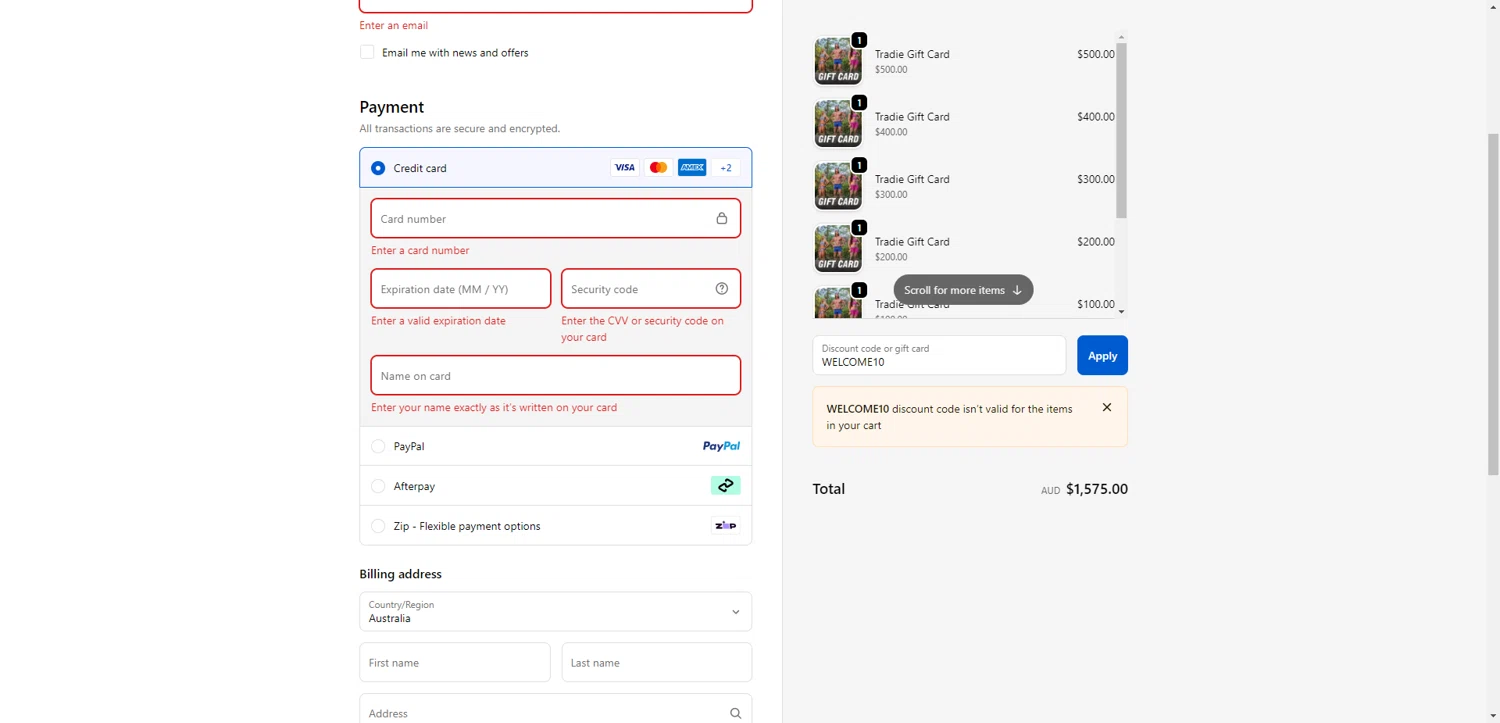Screen dimensions: 1500x723
Task: Click the $200.00 price on the right
Action: [1096, 242]
